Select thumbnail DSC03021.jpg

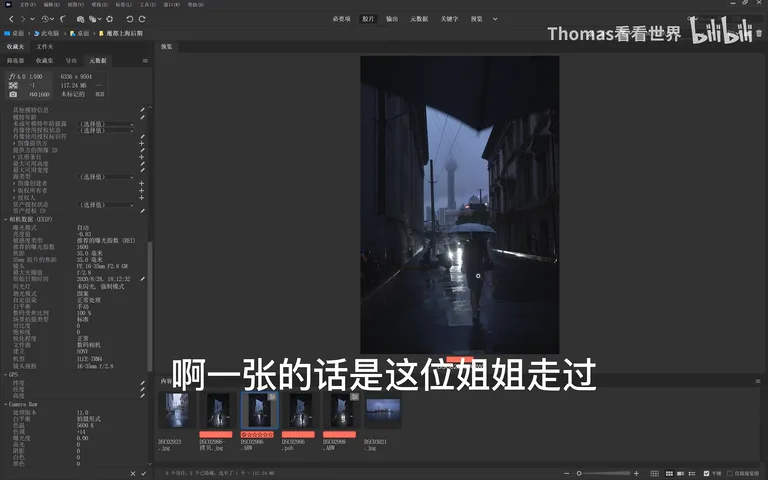383,410
